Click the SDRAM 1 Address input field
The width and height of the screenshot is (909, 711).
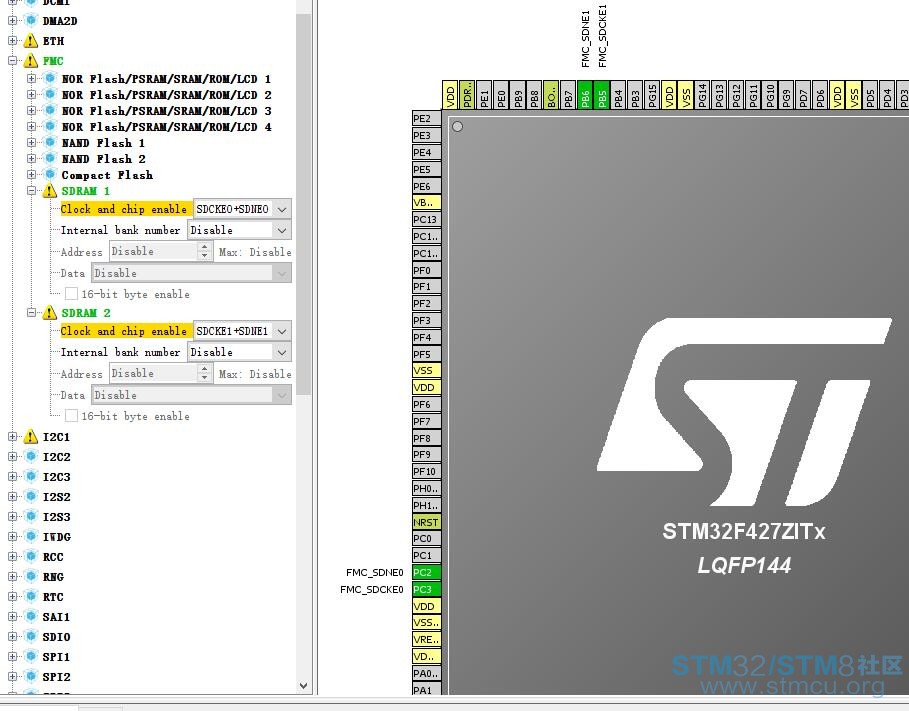coord(154,252)
